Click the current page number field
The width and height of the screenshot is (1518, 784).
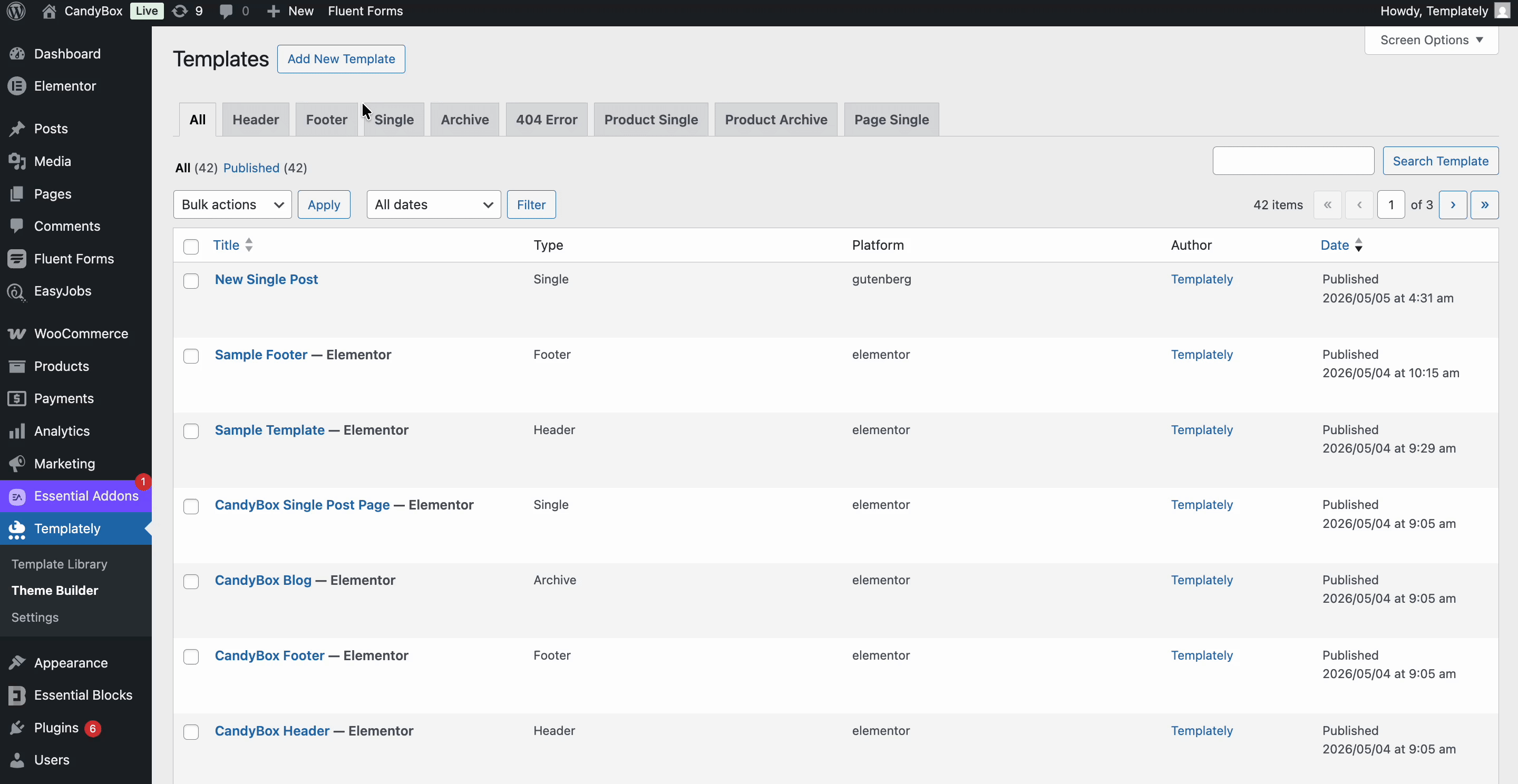click(x=1391, y=204)
